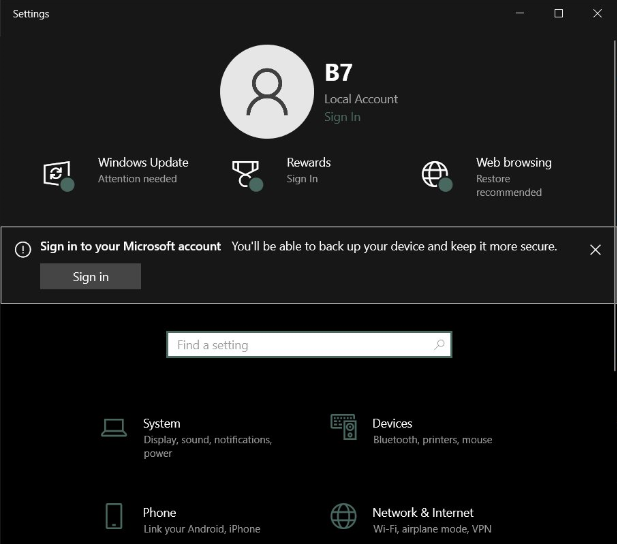The image size is (617, 544).
Task: Click 'Wi-Fi, airplane mode, VPN' description
Action: 432,529
